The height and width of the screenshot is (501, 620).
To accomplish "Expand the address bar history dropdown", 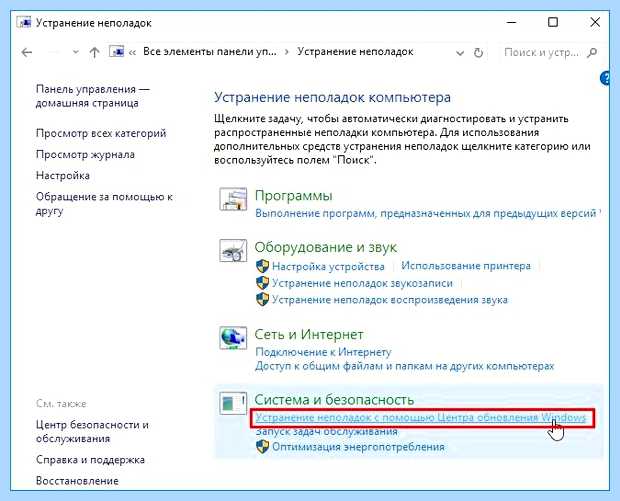I will pyautogui.click(x=460, y=53).
